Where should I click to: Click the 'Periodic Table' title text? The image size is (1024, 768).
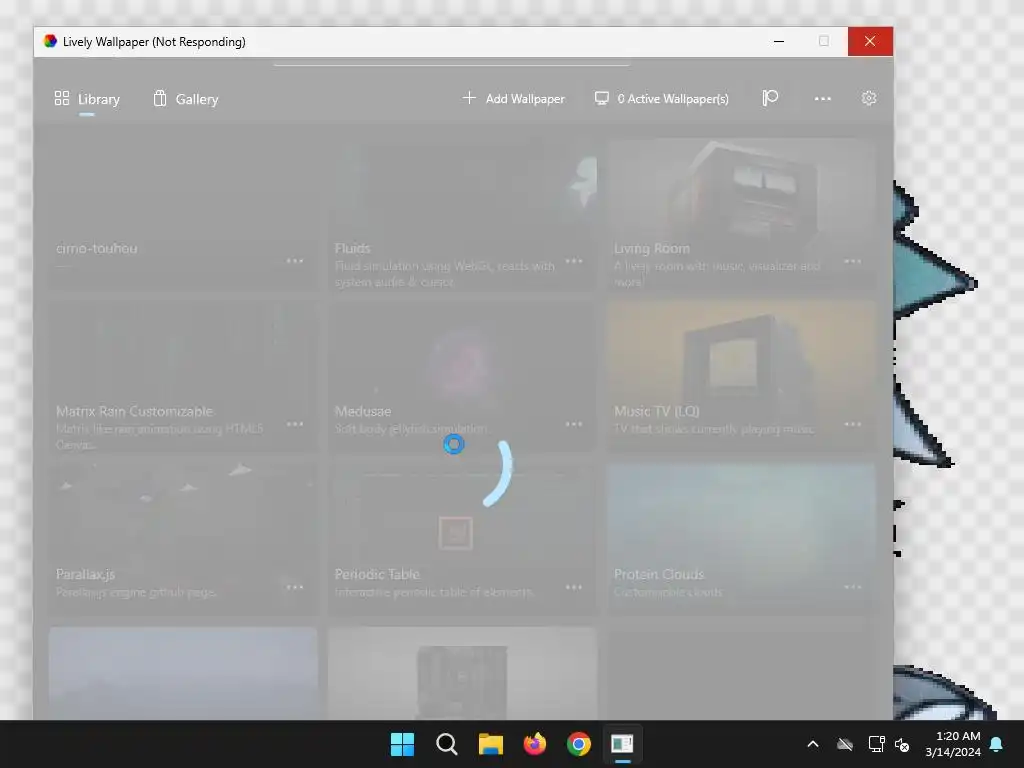(377, 575)
